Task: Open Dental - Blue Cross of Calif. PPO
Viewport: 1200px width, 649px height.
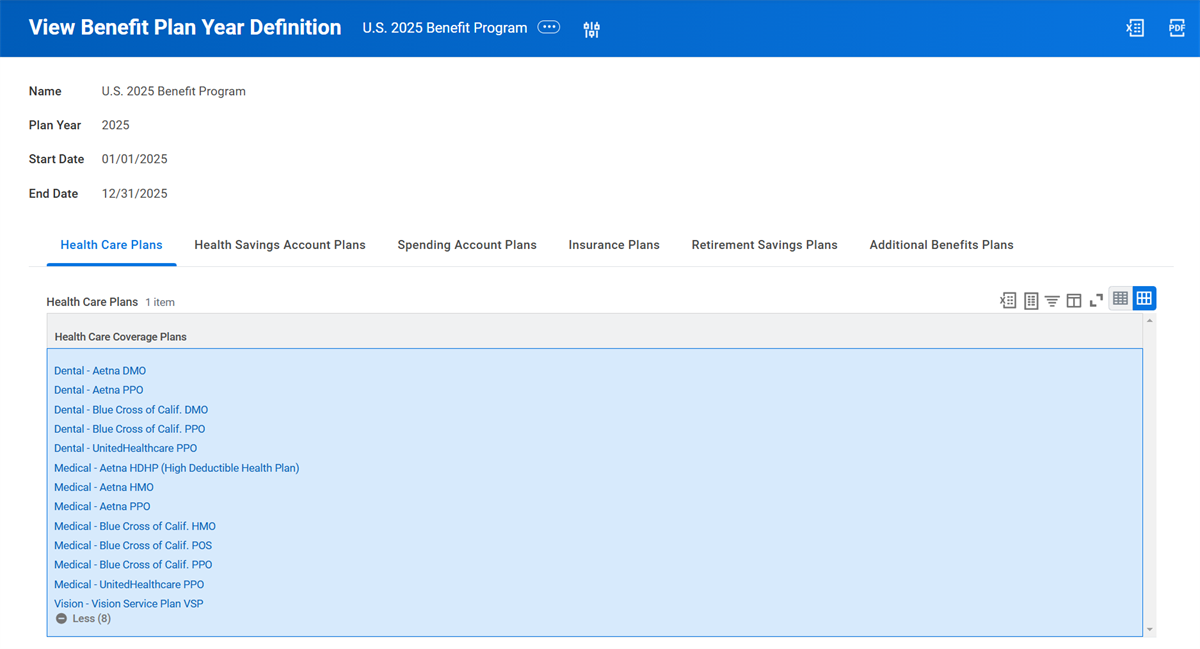Action: [130, 429]
